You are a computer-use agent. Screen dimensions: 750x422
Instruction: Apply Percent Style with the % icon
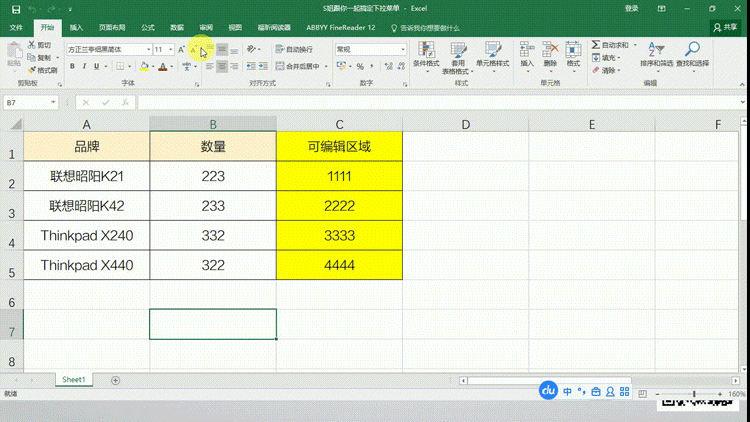click(360, 66)
